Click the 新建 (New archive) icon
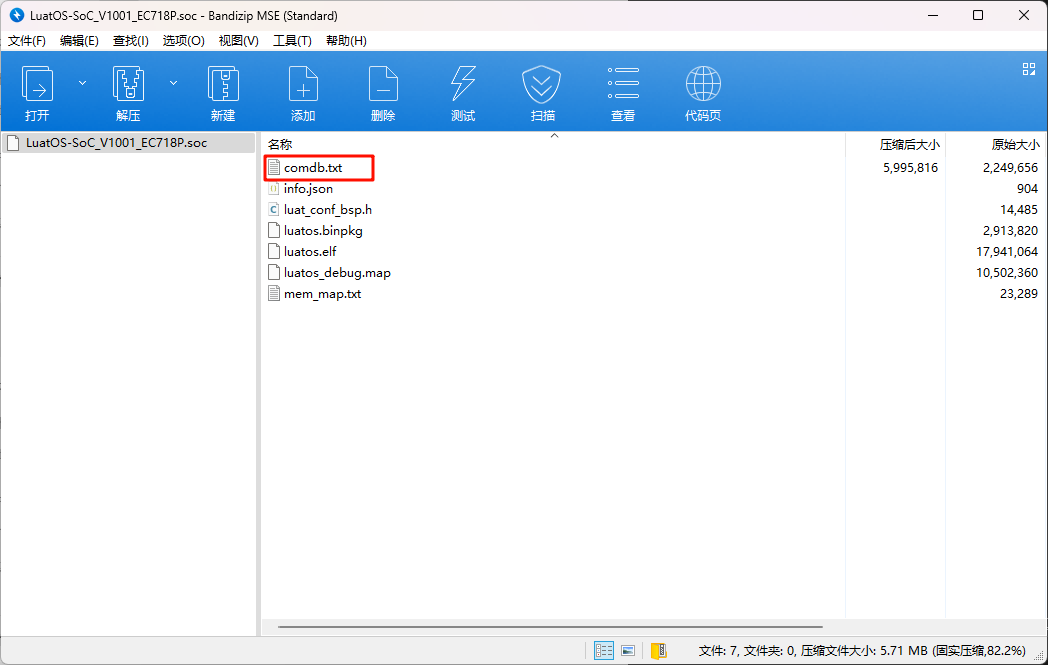This screenshot has height=665, width=1048. 223,84
